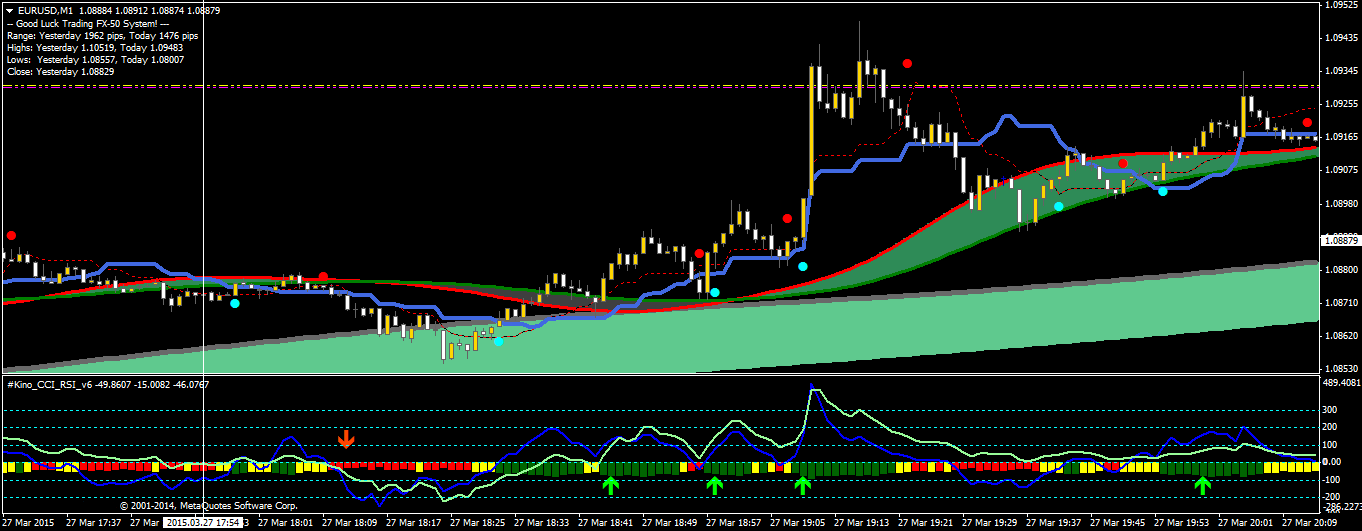Select the rightmost red dot near 20:09

(x=1307, y=122)
